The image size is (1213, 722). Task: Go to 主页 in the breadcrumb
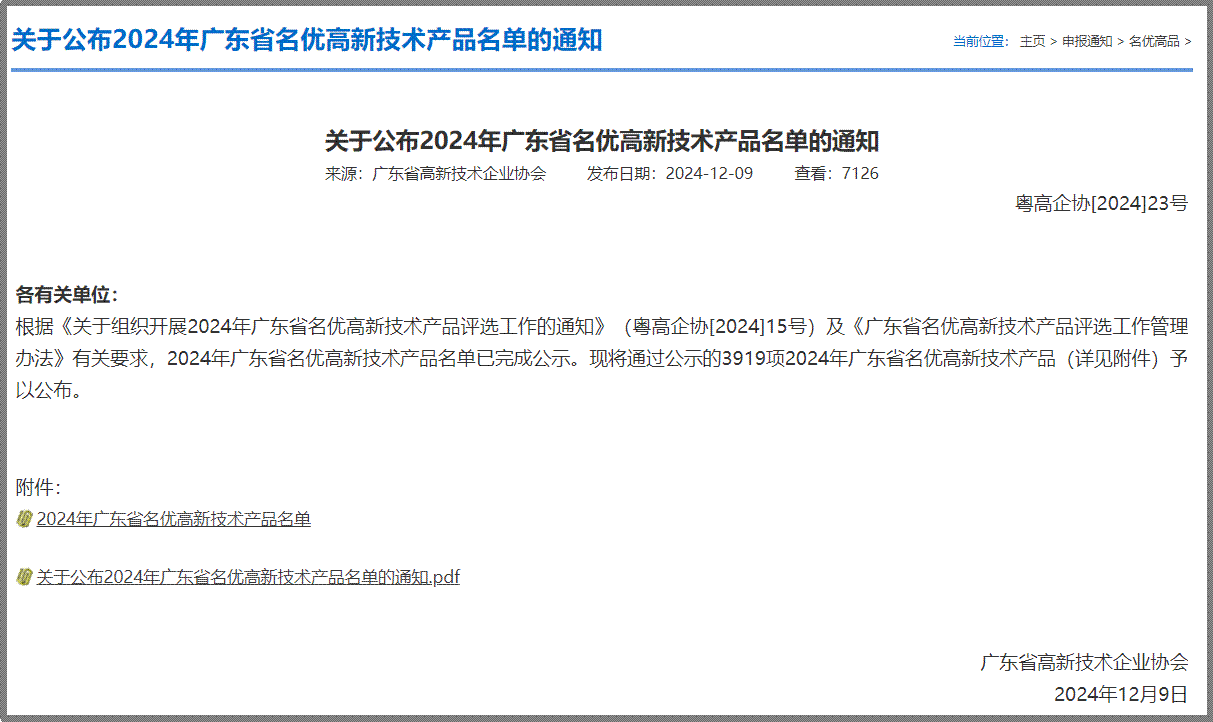1032,41
